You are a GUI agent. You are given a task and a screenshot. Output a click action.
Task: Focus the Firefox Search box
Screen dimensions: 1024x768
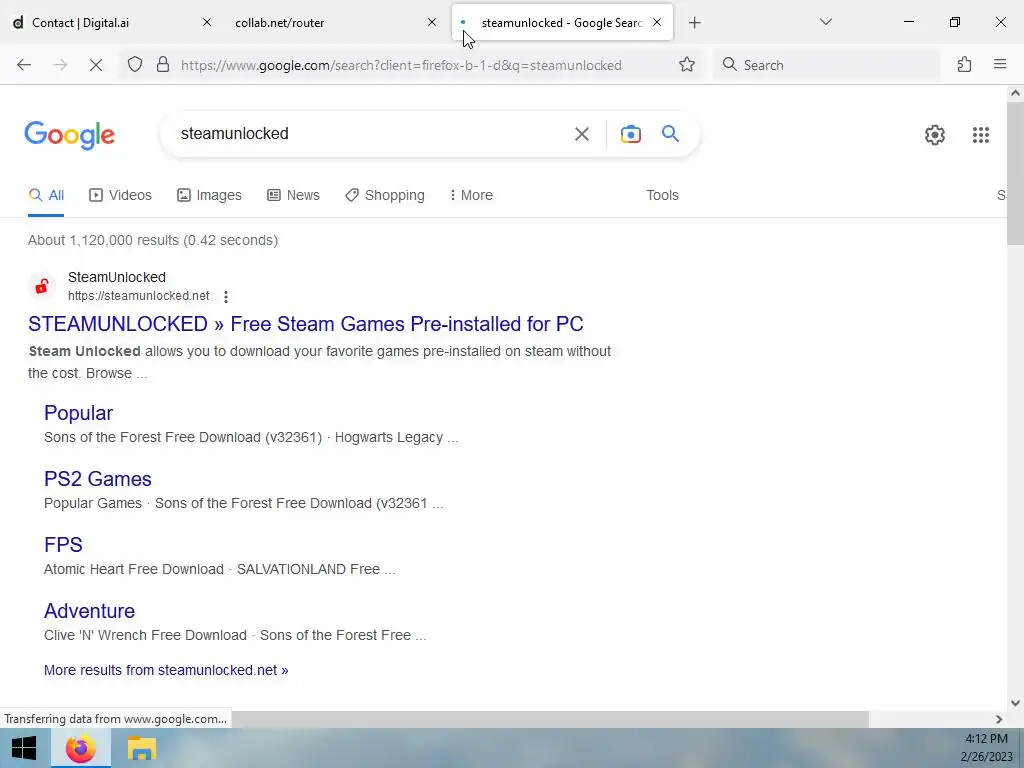coord(826,65)
